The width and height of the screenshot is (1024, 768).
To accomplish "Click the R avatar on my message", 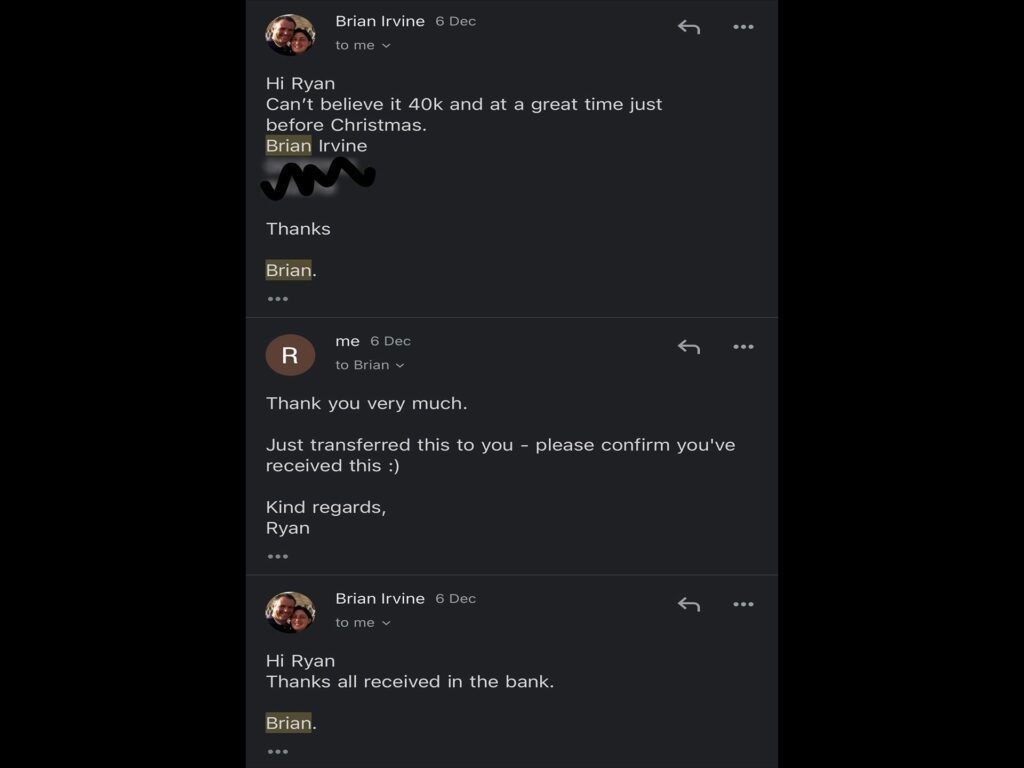I will 290,355.
